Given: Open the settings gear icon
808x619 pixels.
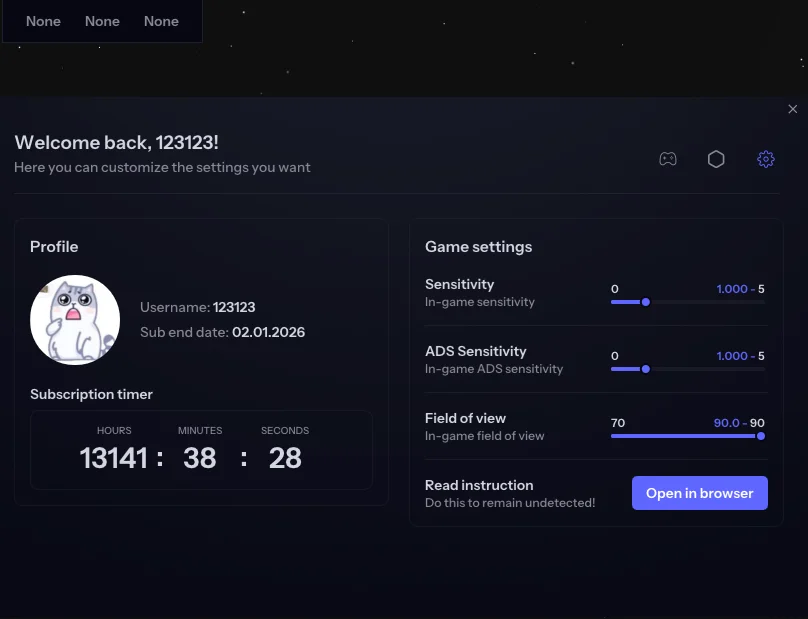Looking at the screenshot, I should coord(766,158).
